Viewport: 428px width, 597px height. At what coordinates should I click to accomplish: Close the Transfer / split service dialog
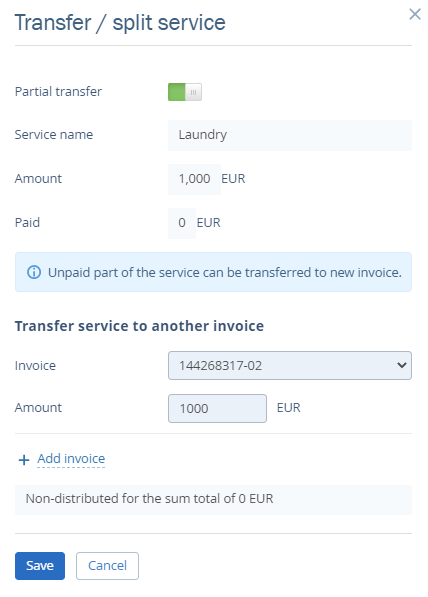(415, 14)
